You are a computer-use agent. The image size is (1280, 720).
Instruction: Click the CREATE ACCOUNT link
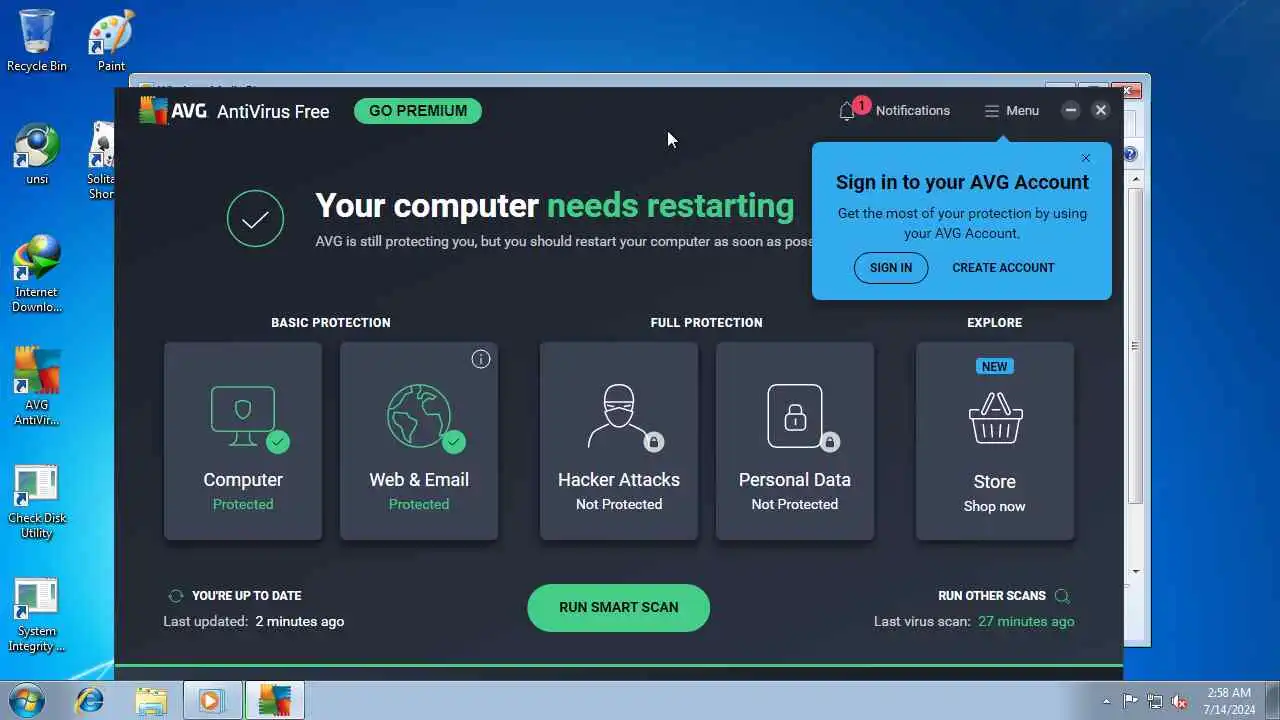(x=1003, y=267)
